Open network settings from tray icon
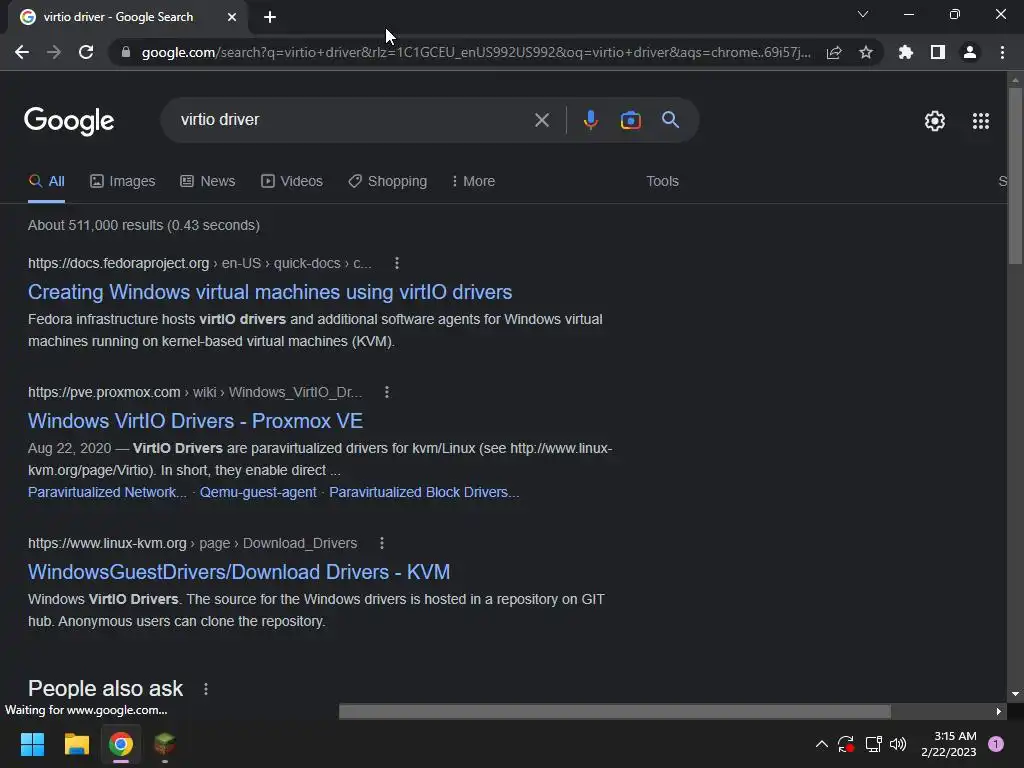 click(873, 744)
